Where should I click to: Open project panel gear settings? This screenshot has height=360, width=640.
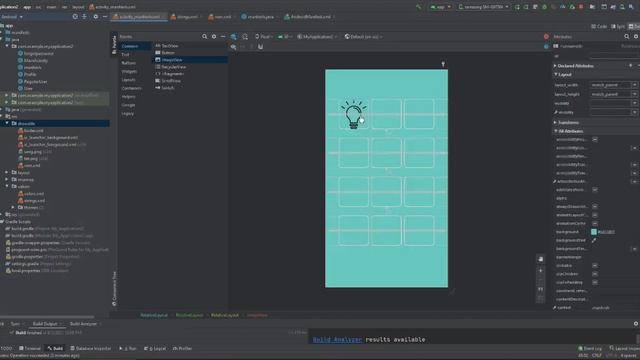(96, 17)
